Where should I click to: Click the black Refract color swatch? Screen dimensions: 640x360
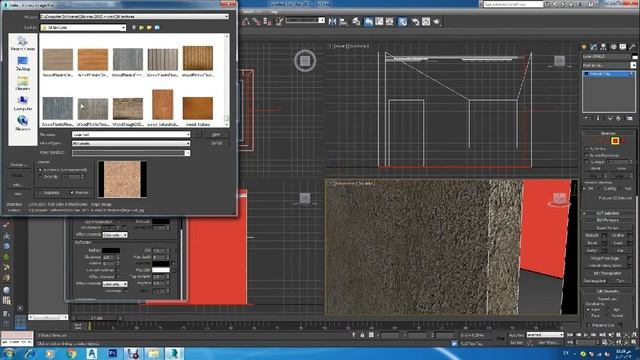[x=111, y=250]
